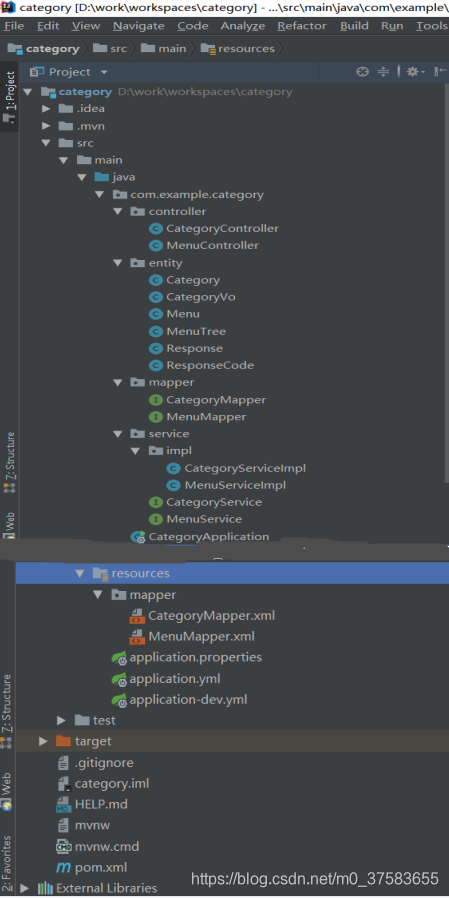Click mvnw.cmd file icon
Viewport: 449px width, 898px height.
pyautogui.click(x=64, y=846)
